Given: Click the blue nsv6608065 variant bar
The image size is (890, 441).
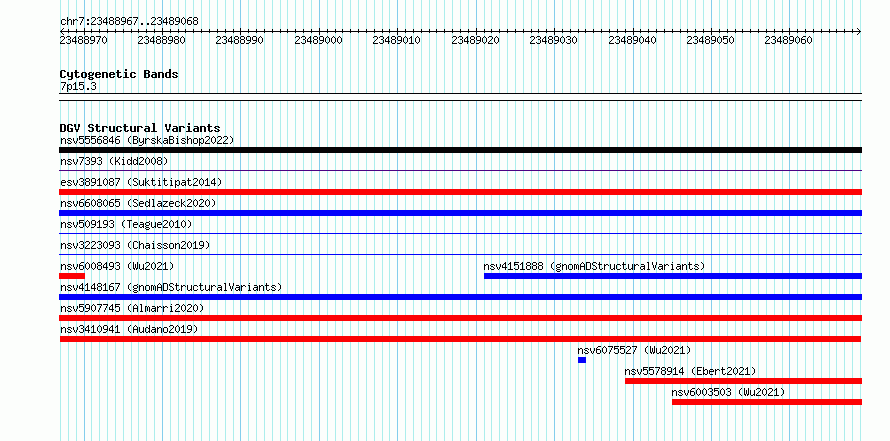Looking at the screenshot, I should point(460,213).
